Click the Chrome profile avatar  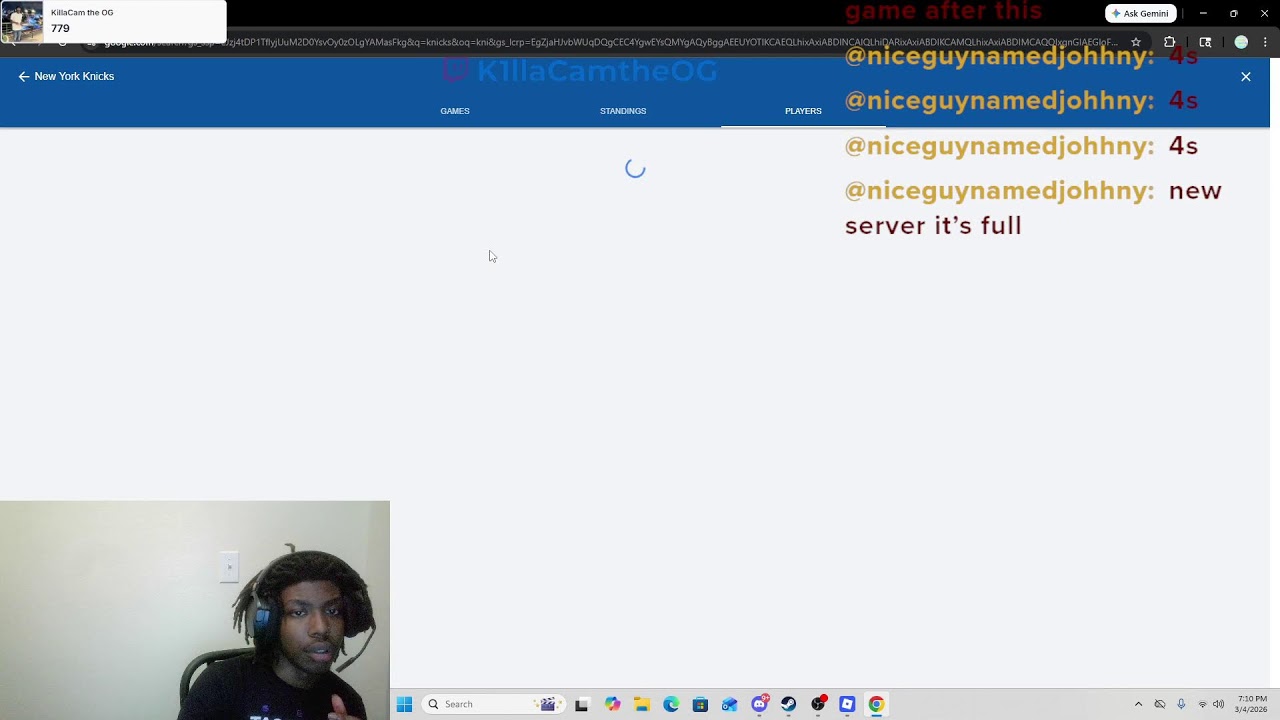1241,42
